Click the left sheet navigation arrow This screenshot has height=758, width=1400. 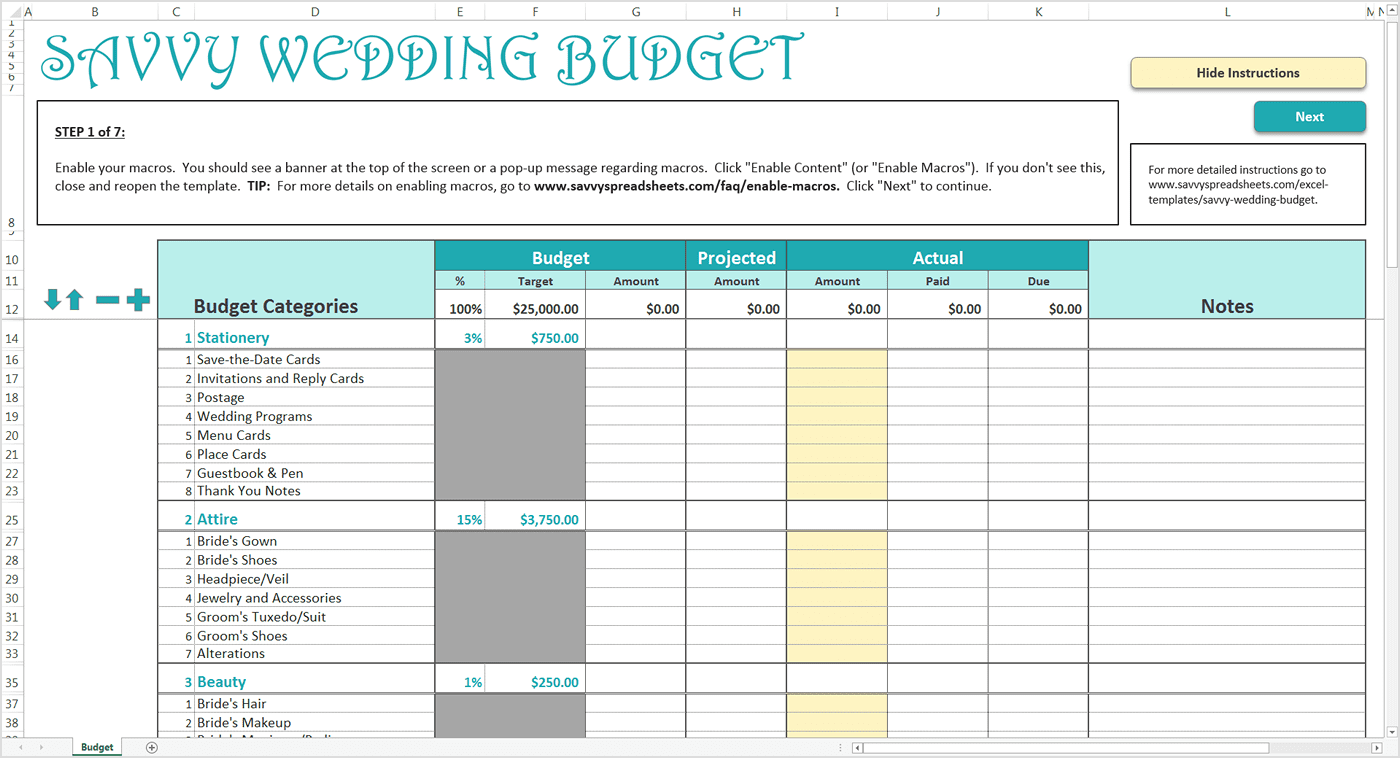20,746
